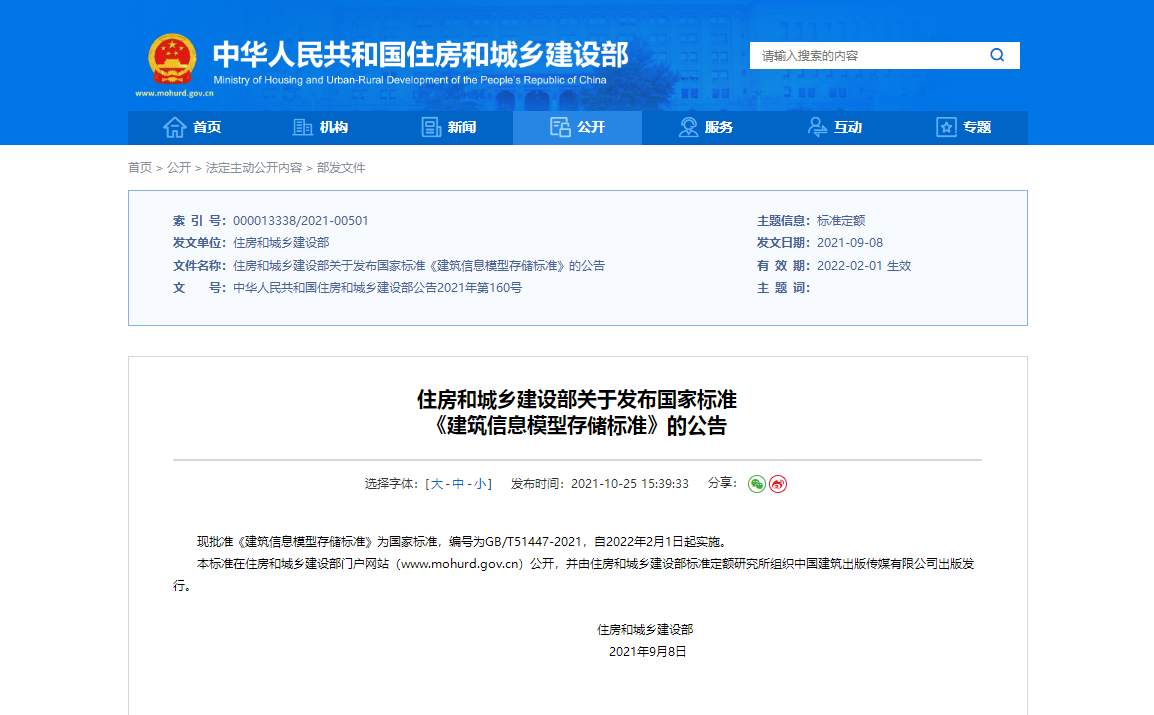
Task: Click the building icon beside 机构
Action: click(302, 127)
